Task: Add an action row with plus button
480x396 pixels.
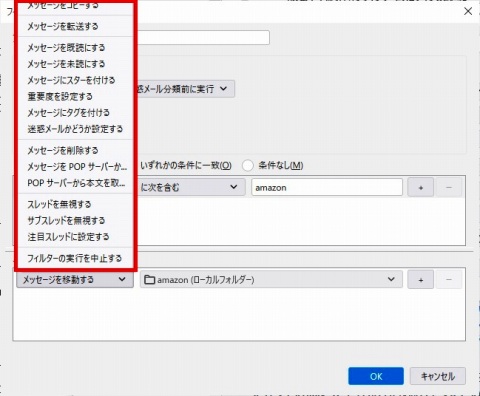Action: click(x=421, y=279)
